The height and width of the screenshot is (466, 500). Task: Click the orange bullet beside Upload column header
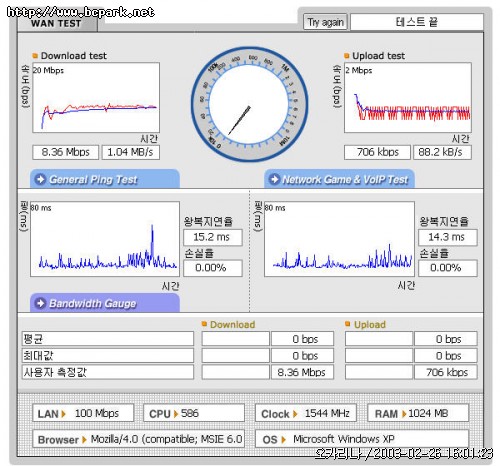tap(348, 324)
